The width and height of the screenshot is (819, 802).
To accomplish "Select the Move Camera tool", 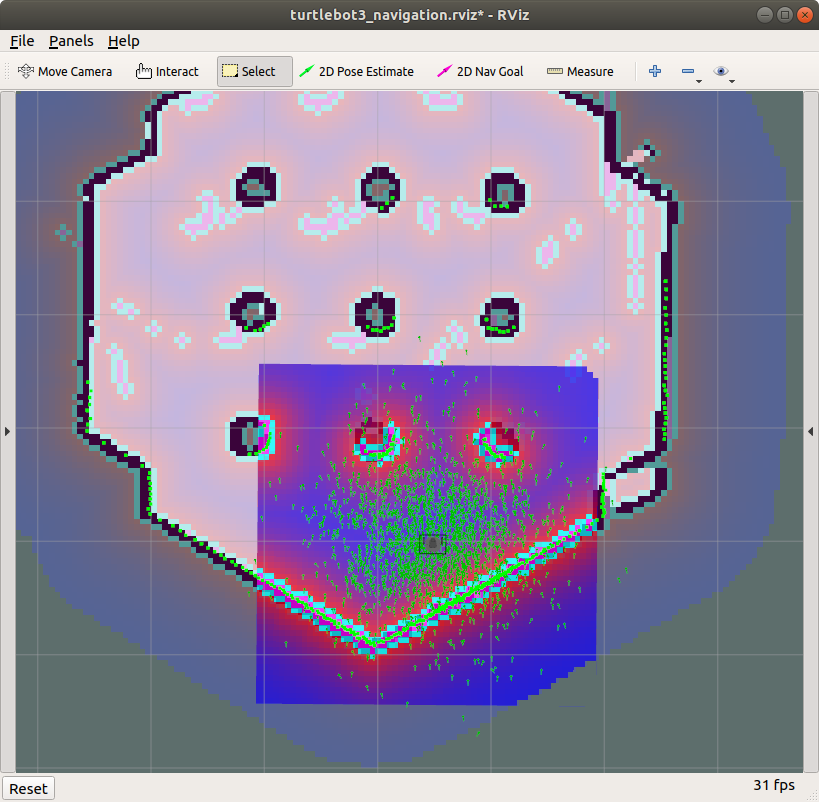I will [x=65, y=71].
